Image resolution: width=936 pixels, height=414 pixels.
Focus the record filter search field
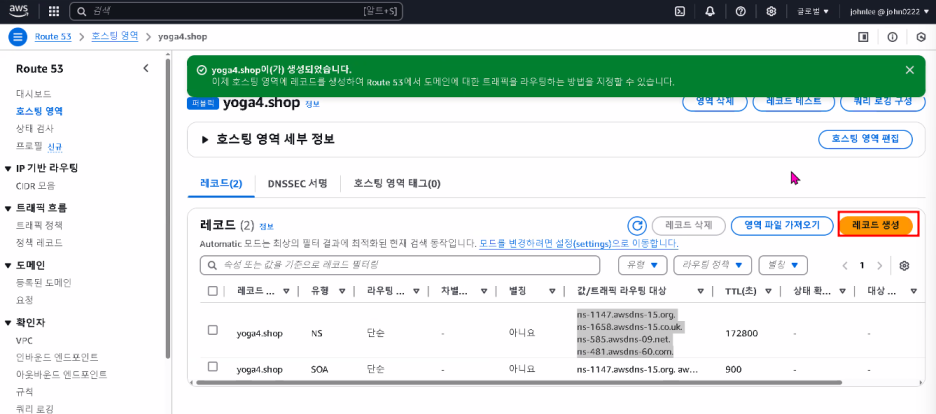pos(400,265)
